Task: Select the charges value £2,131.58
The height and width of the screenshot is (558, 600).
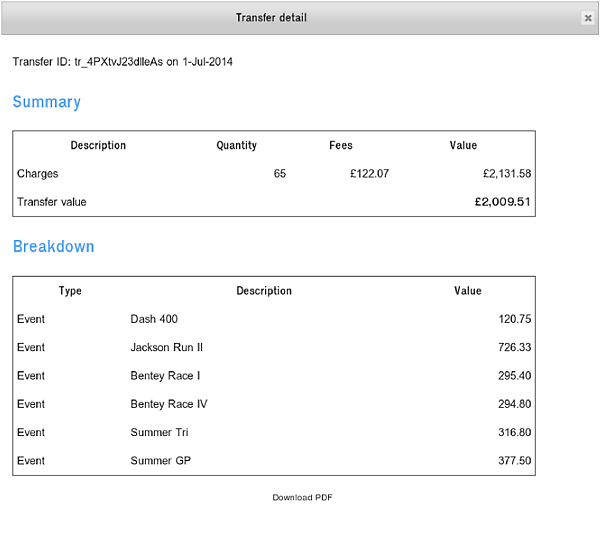Action: [x=507, y=173]
